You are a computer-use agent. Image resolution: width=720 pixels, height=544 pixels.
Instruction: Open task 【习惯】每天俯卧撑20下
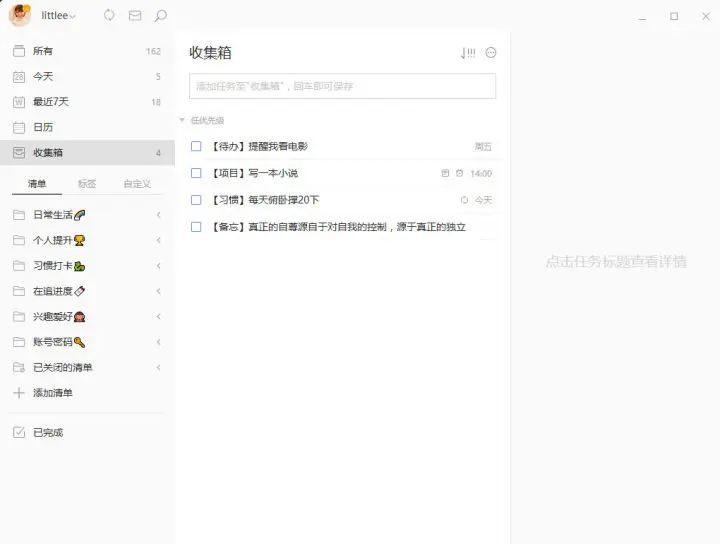[x=264, y=200]
